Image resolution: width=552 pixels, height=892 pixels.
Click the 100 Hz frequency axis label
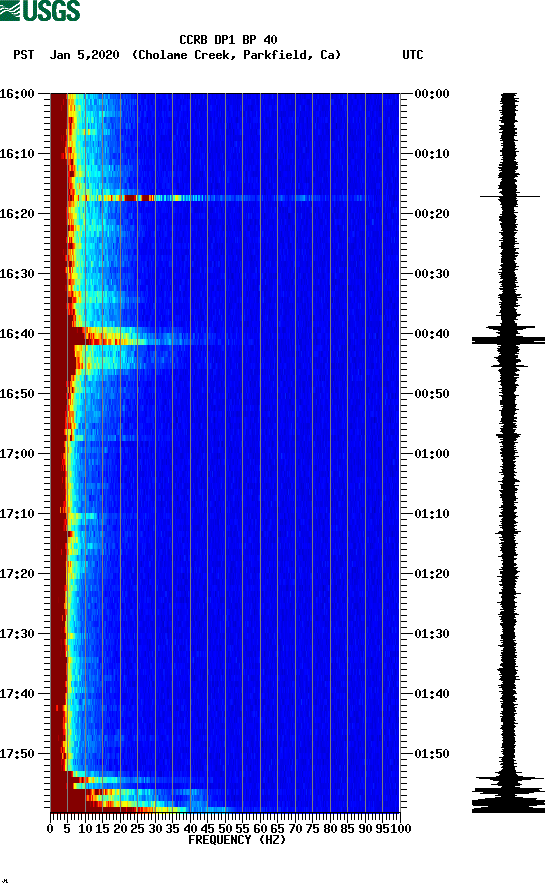(401, 829)
